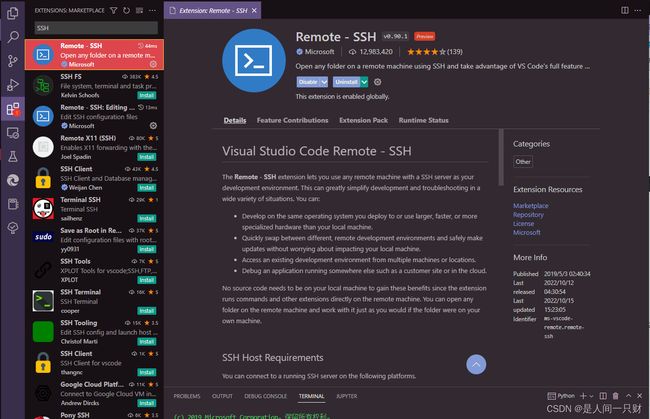Open the PROBLEMS panel tab
Screen dimensions: 650x419
pos(187,396)
